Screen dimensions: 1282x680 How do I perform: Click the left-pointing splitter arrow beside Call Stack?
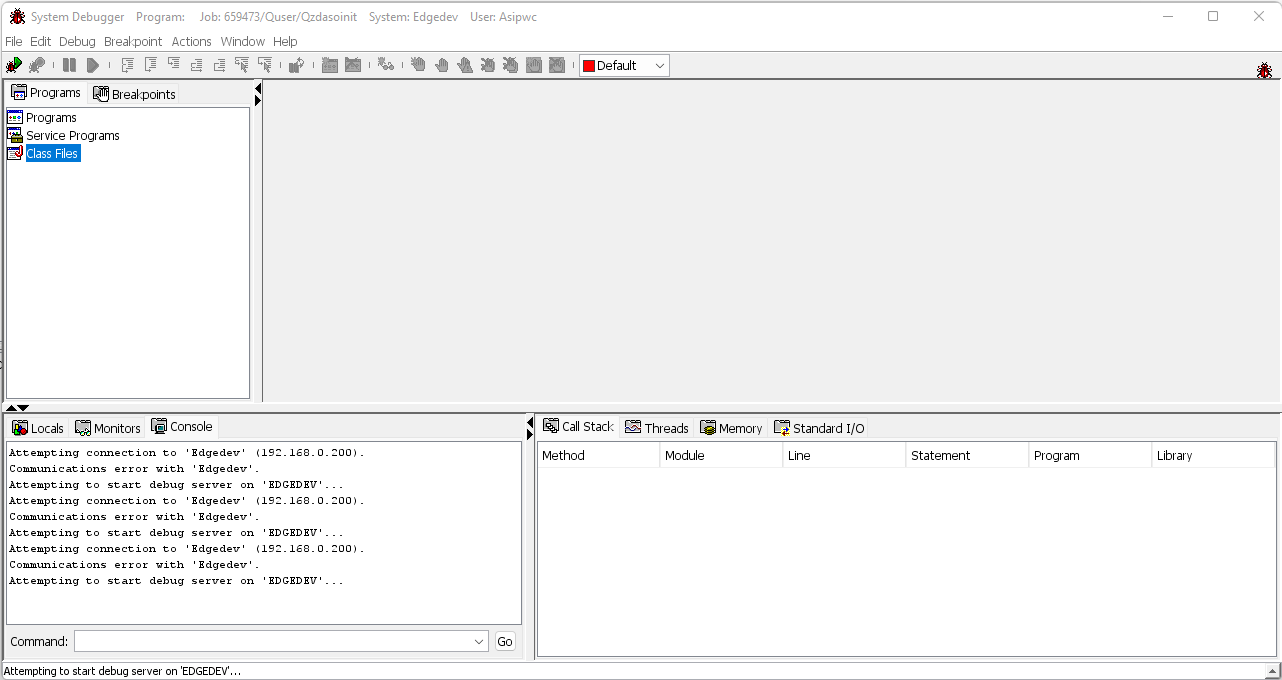(x=530, y=423)
